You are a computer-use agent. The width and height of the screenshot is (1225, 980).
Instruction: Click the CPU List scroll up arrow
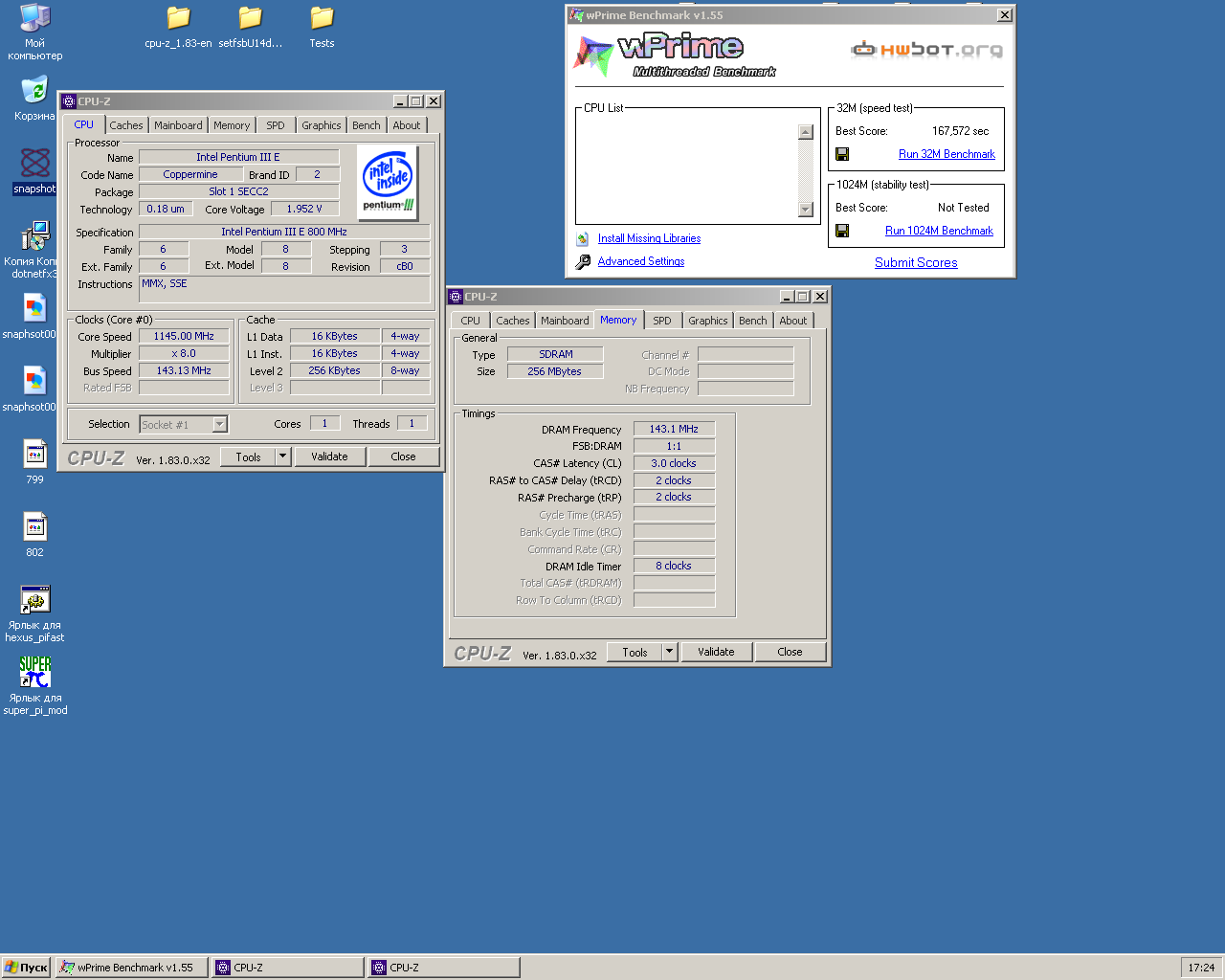tap(806, 132)
